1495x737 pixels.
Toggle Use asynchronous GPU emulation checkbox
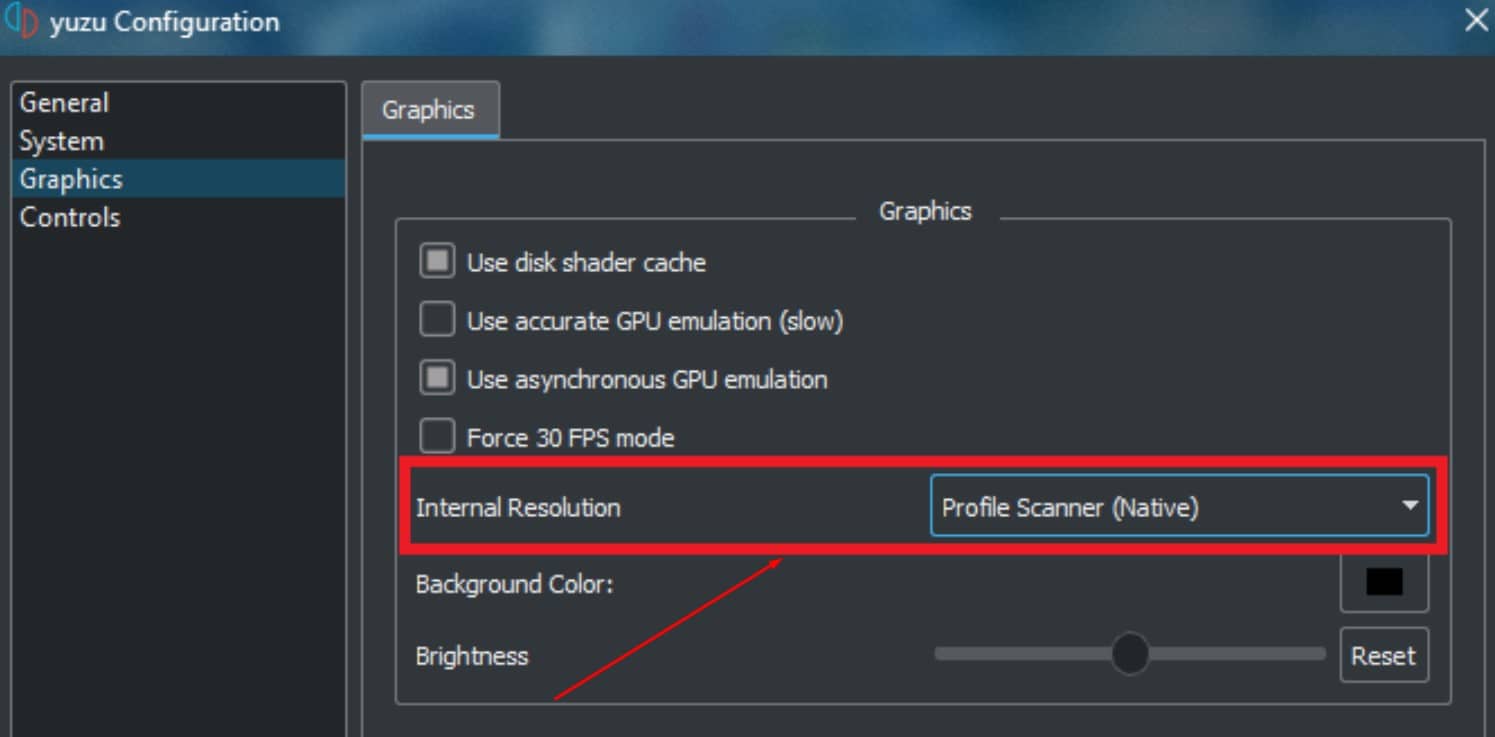point(437,379)
